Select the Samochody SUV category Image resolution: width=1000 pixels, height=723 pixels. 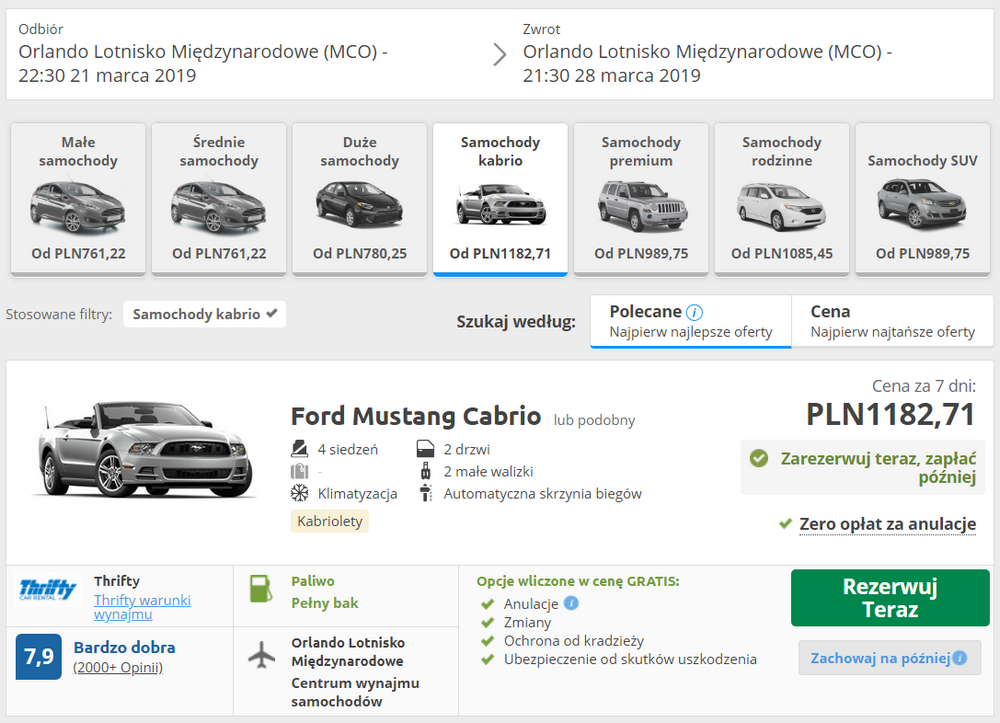tap(922, 200)
